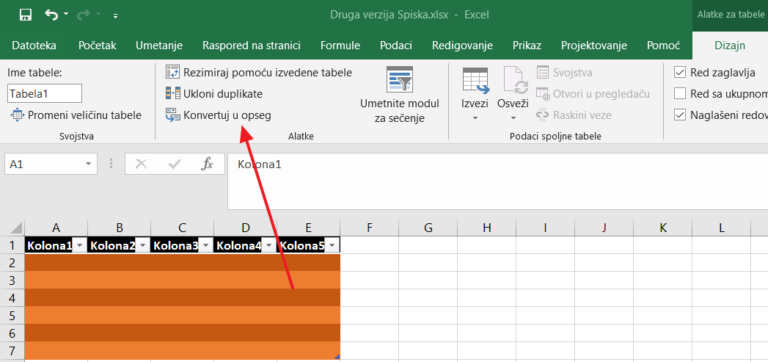The height and width of the screenshot is (362, 768).
Task: Click the Kolona3 header cell text
Action: (176, 245)
